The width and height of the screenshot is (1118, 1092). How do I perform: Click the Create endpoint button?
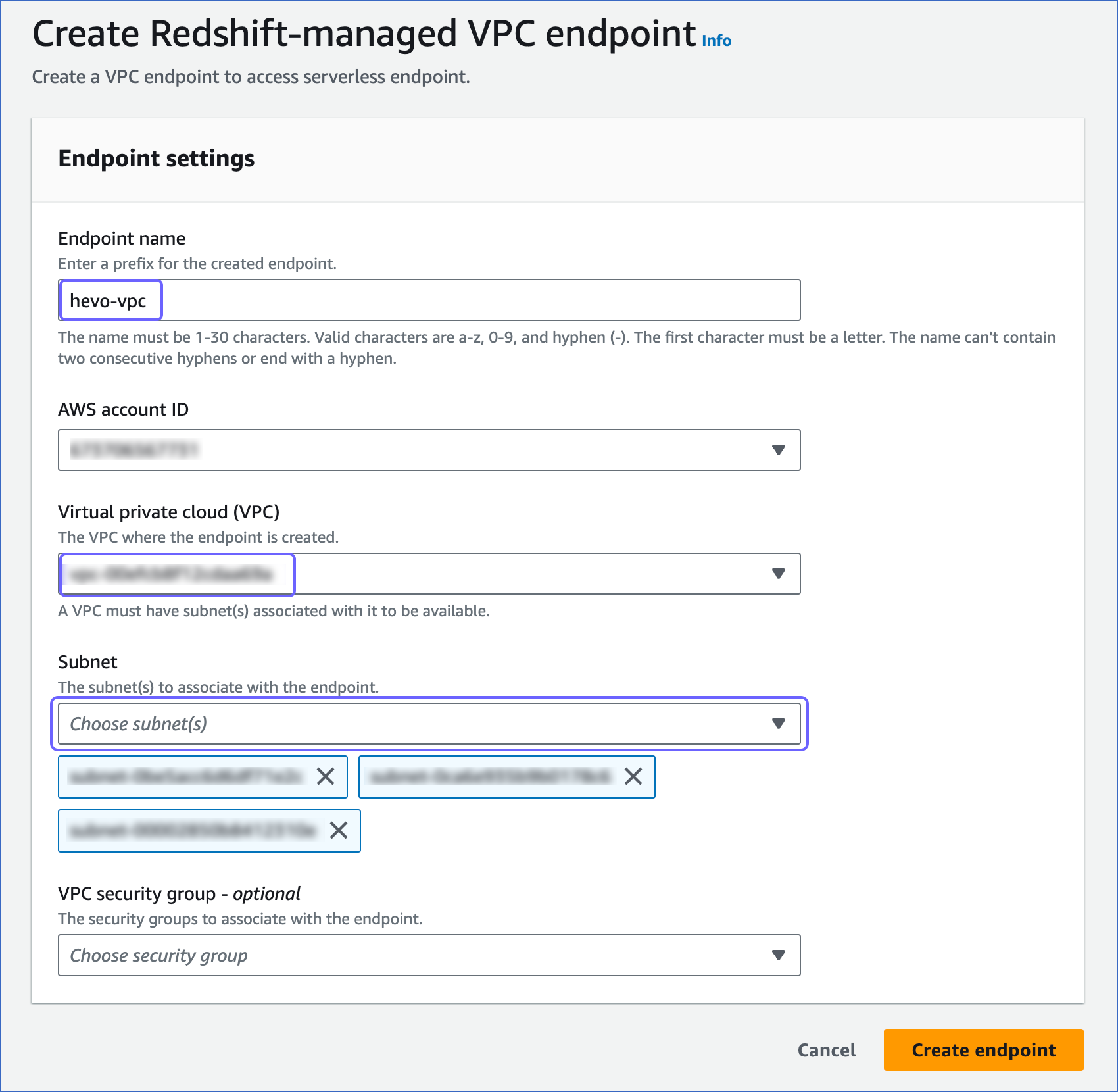pyautogui.click(x=983, y=1050)
